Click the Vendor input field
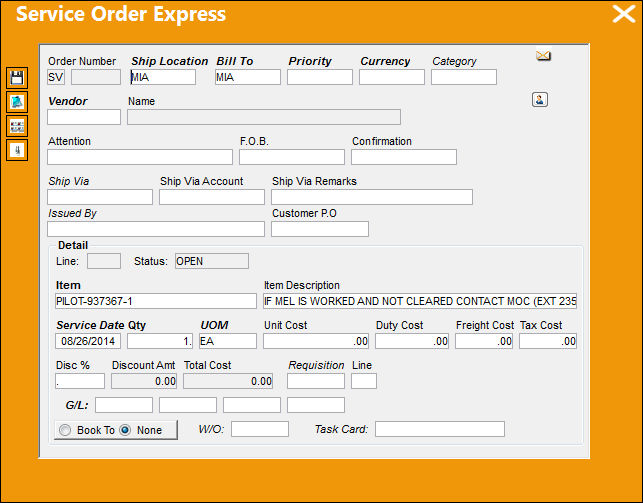The width and height of the screenshot is (643, 503). click(84, 117)
